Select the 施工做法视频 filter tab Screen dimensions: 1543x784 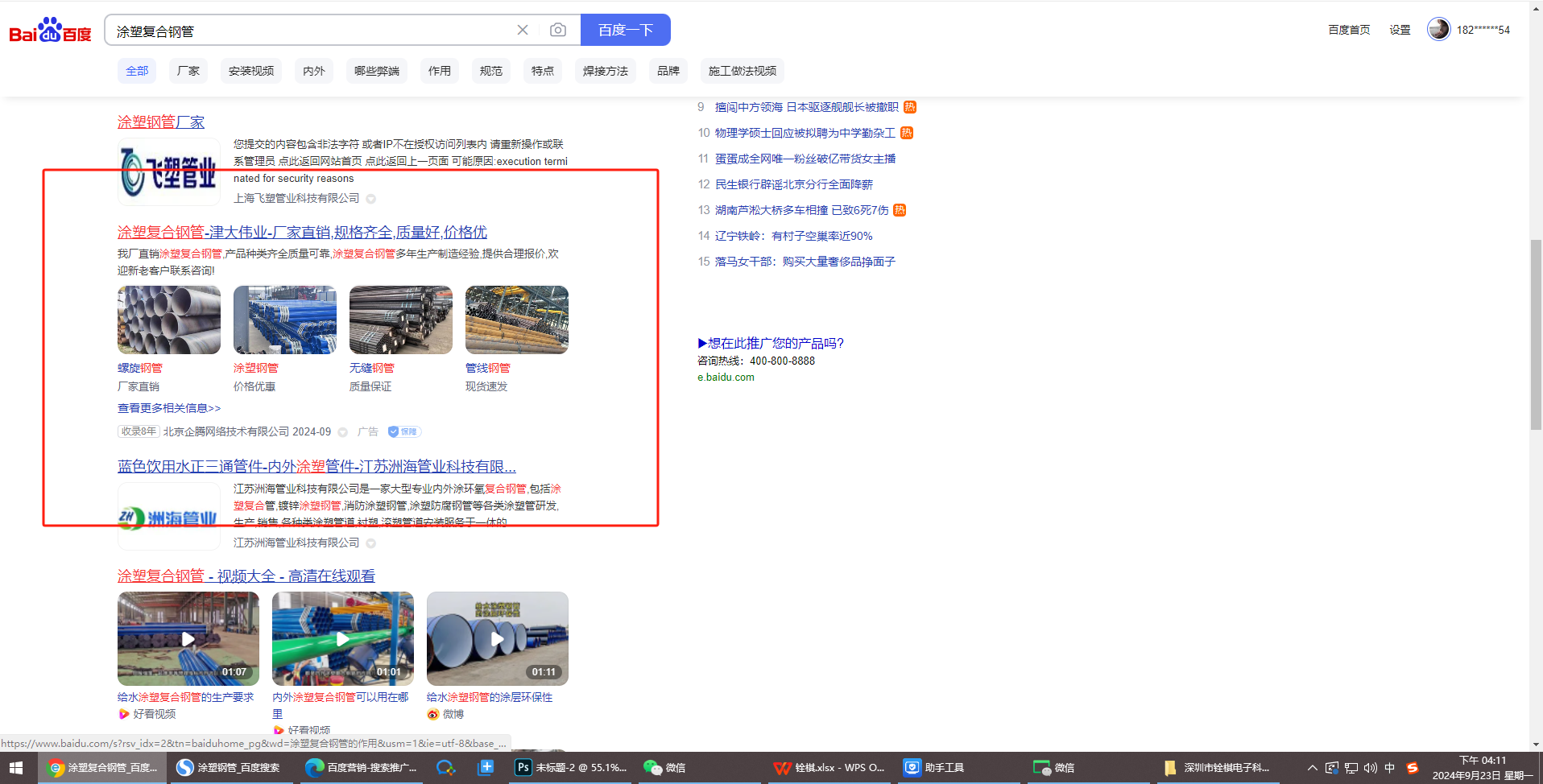743,71
